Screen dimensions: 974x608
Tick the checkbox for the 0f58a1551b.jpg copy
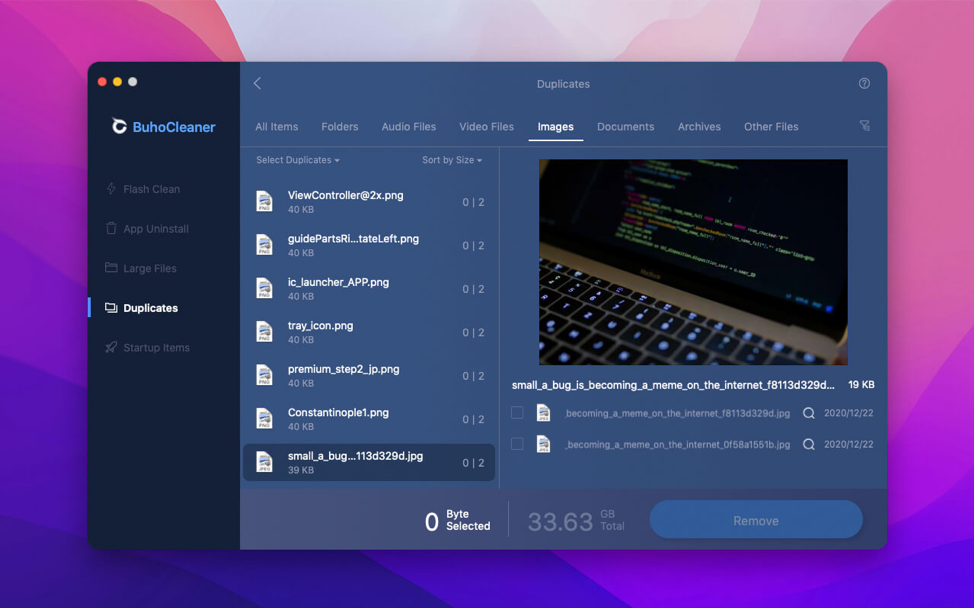point(517,443)
